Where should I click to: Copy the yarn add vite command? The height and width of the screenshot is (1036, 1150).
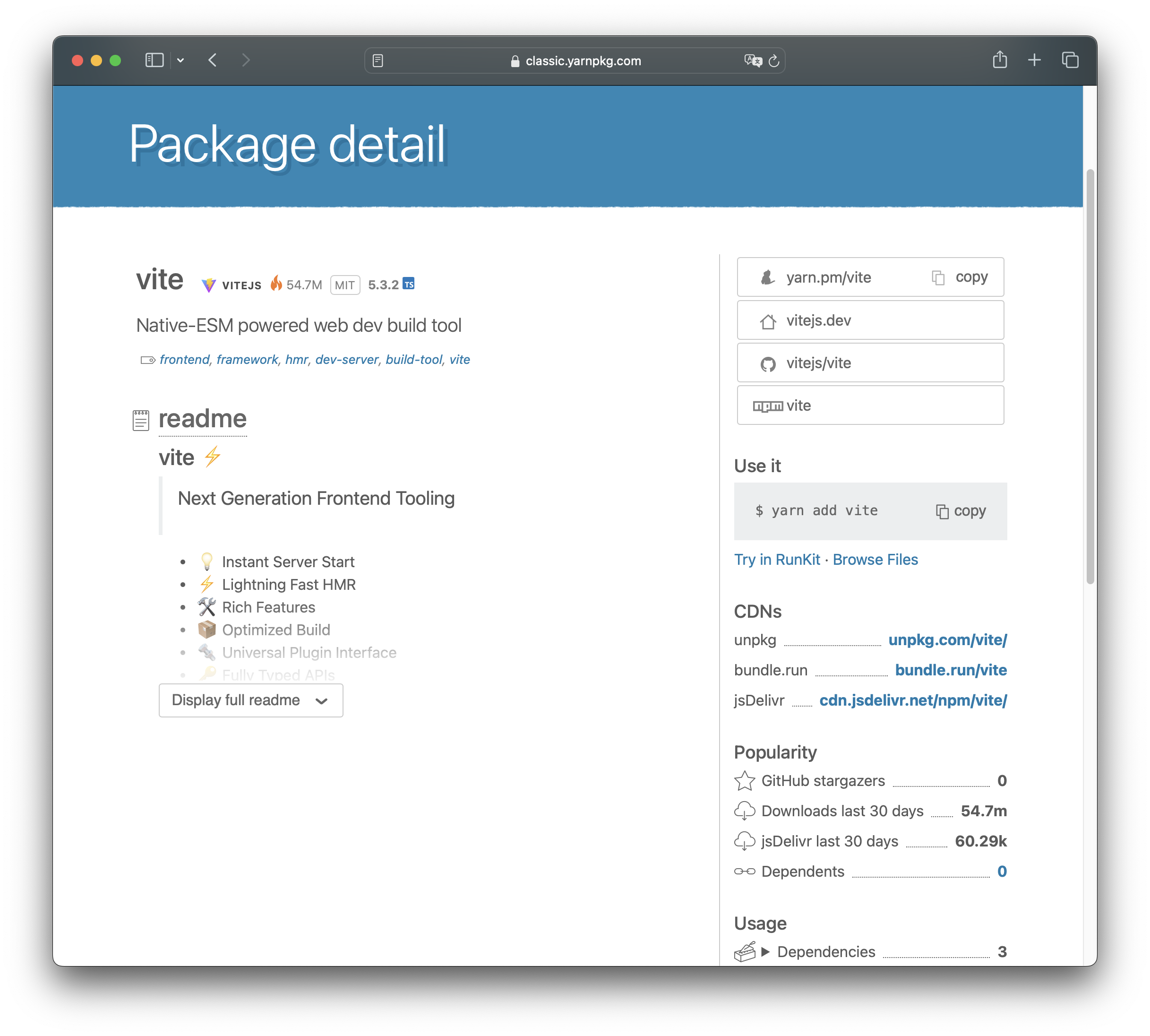(961, 511)
